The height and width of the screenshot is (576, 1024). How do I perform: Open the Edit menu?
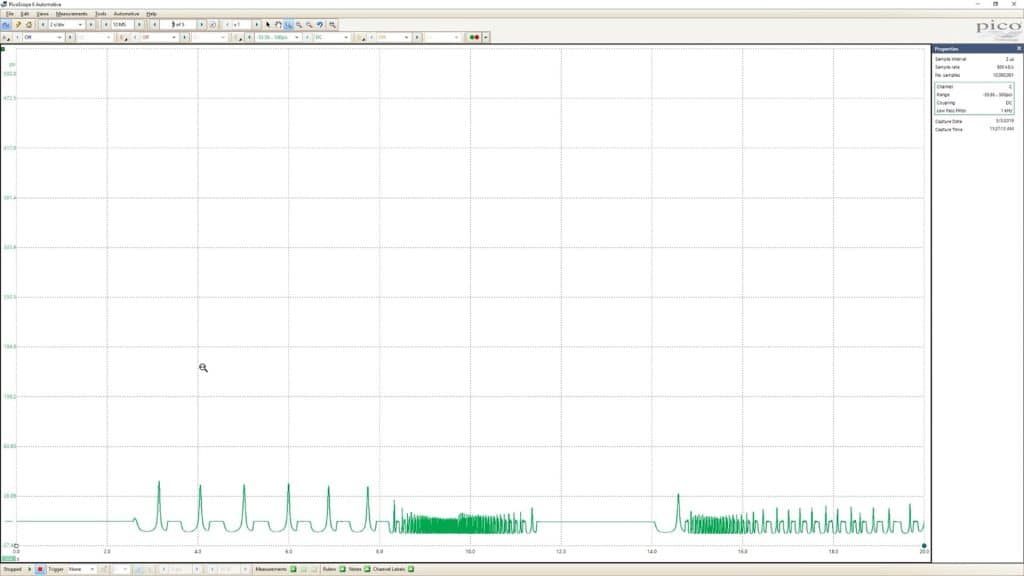tap(25, 14)
